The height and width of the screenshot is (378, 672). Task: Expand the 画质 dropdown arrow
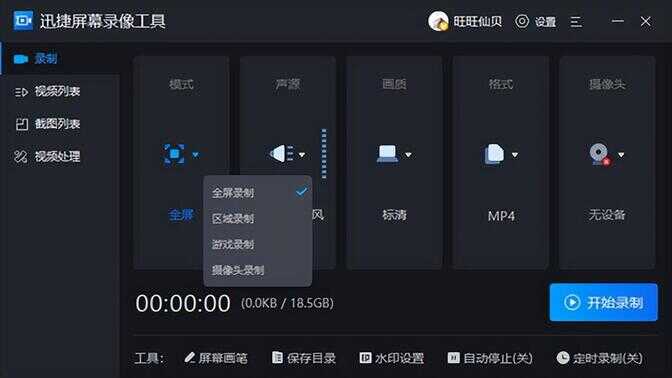tap(408, 155)
